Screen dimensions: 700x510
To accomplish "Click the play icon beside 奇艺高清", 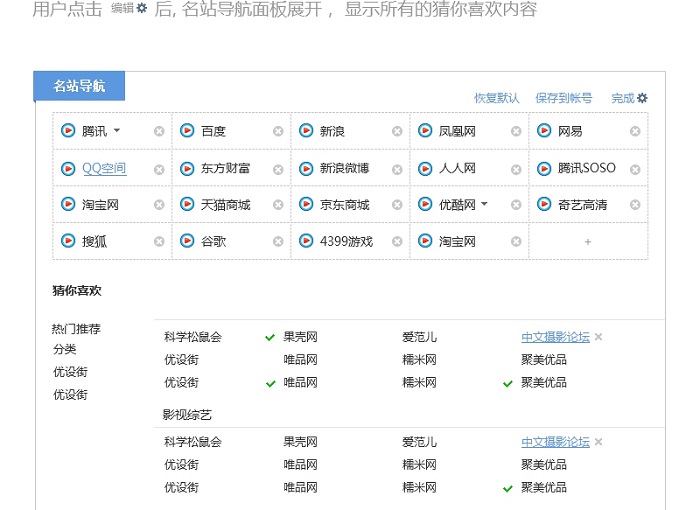I will (x=544, y=204).
